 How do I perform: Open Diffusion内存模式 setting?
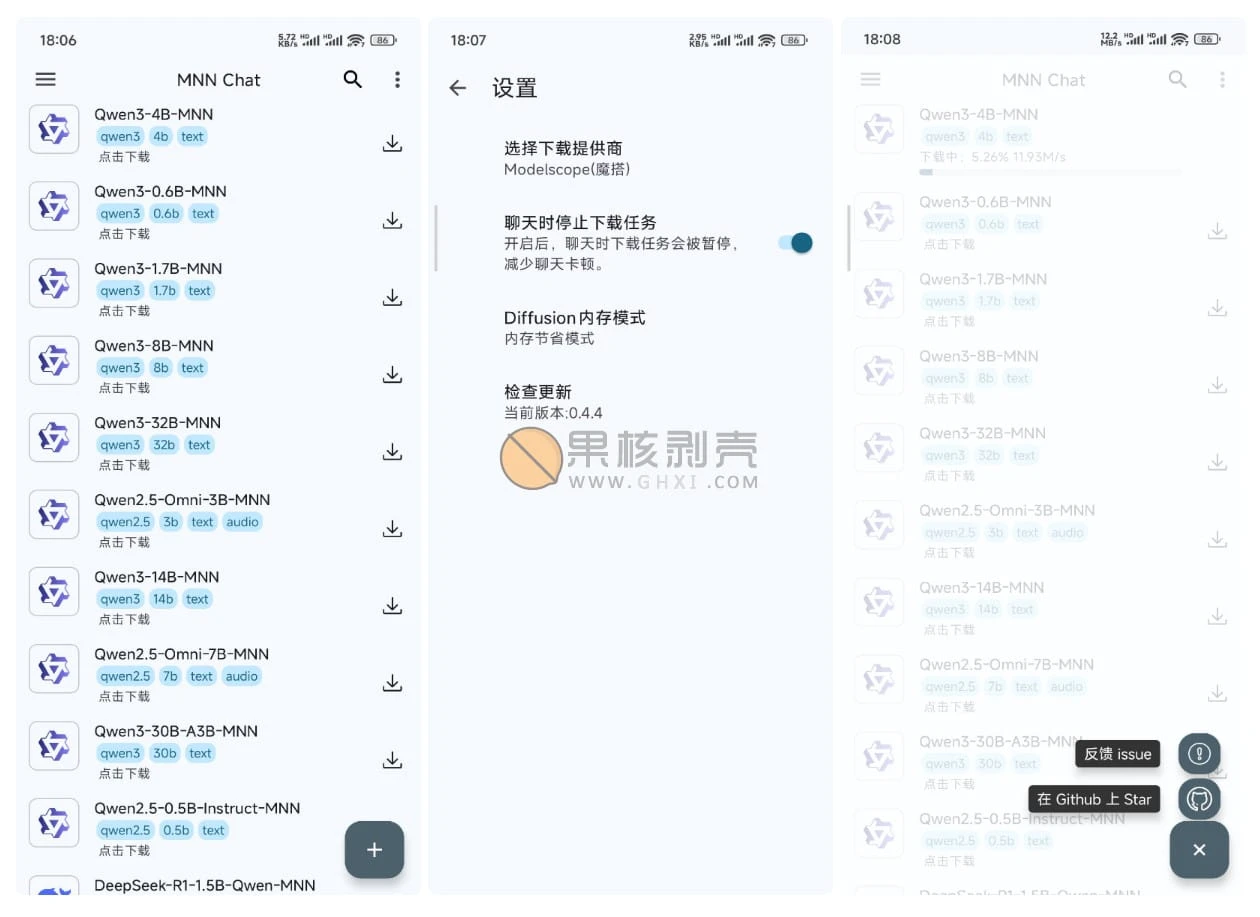point(630,327)
